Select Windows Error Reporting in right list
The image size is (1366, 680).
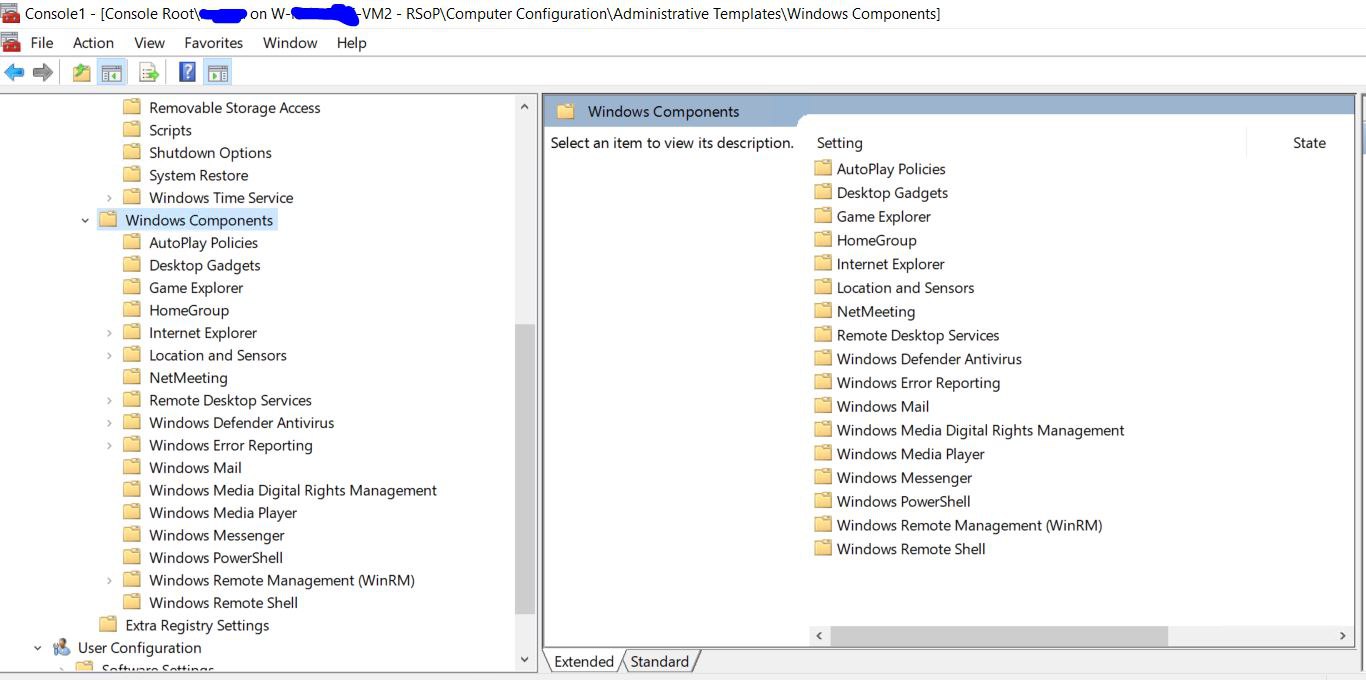pos(918,383)
